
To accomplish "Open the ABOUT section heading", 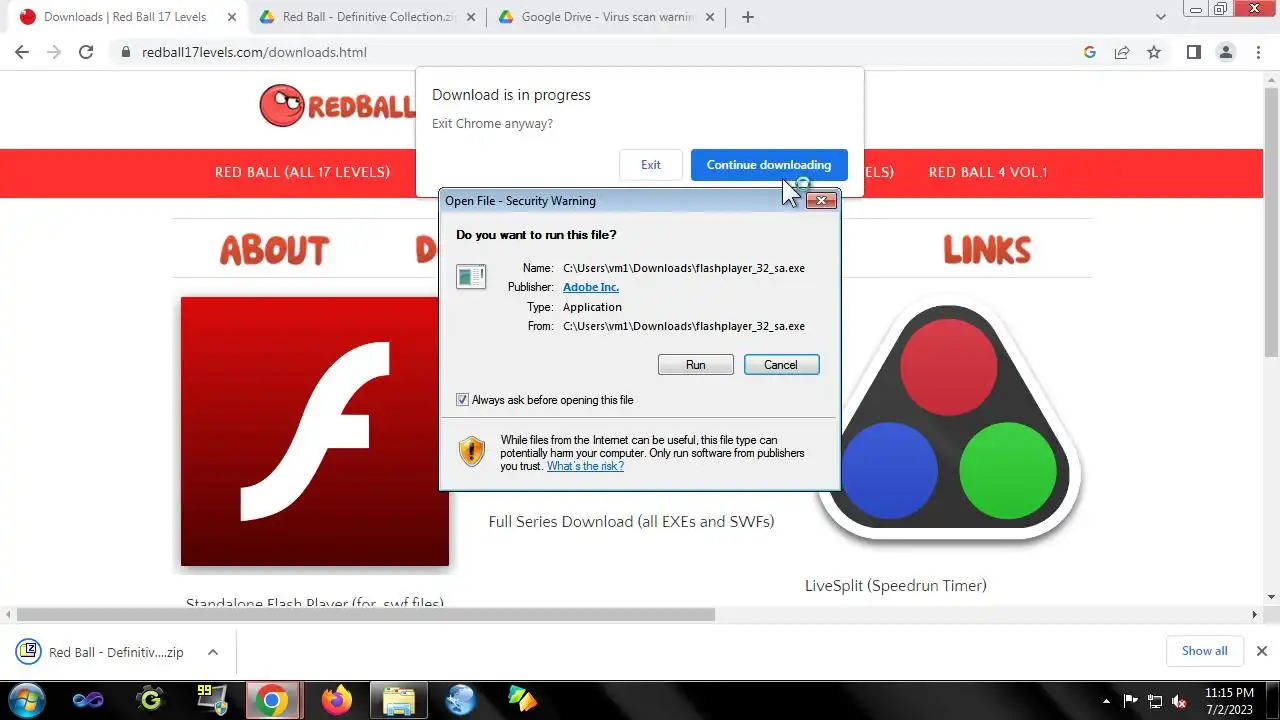I will pyautogui.click(x=274, y=250).
